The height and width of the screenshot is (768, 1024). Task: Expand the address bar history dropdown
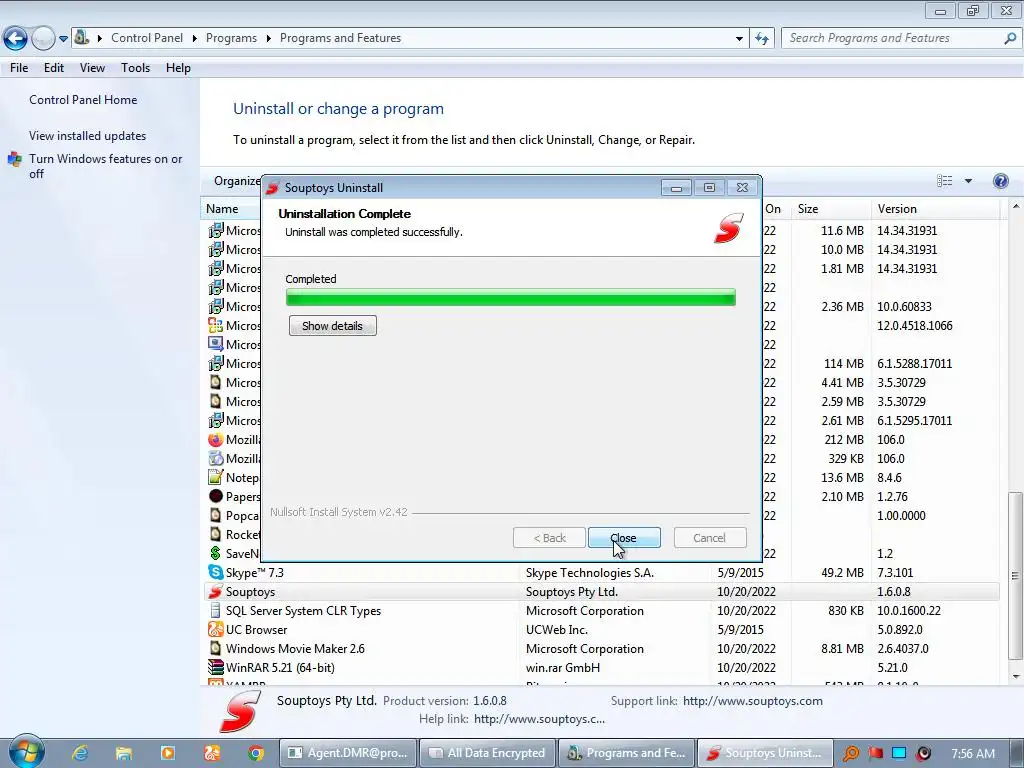pyautogui.click(x=739, y=39)
